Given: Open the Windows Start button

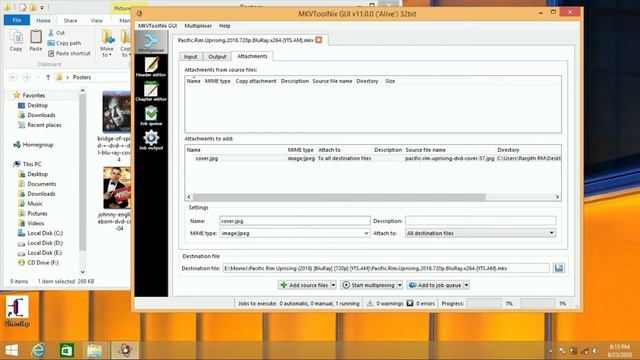Looking at the screenshot, I should pyautogui.click(x=11, y=350).
